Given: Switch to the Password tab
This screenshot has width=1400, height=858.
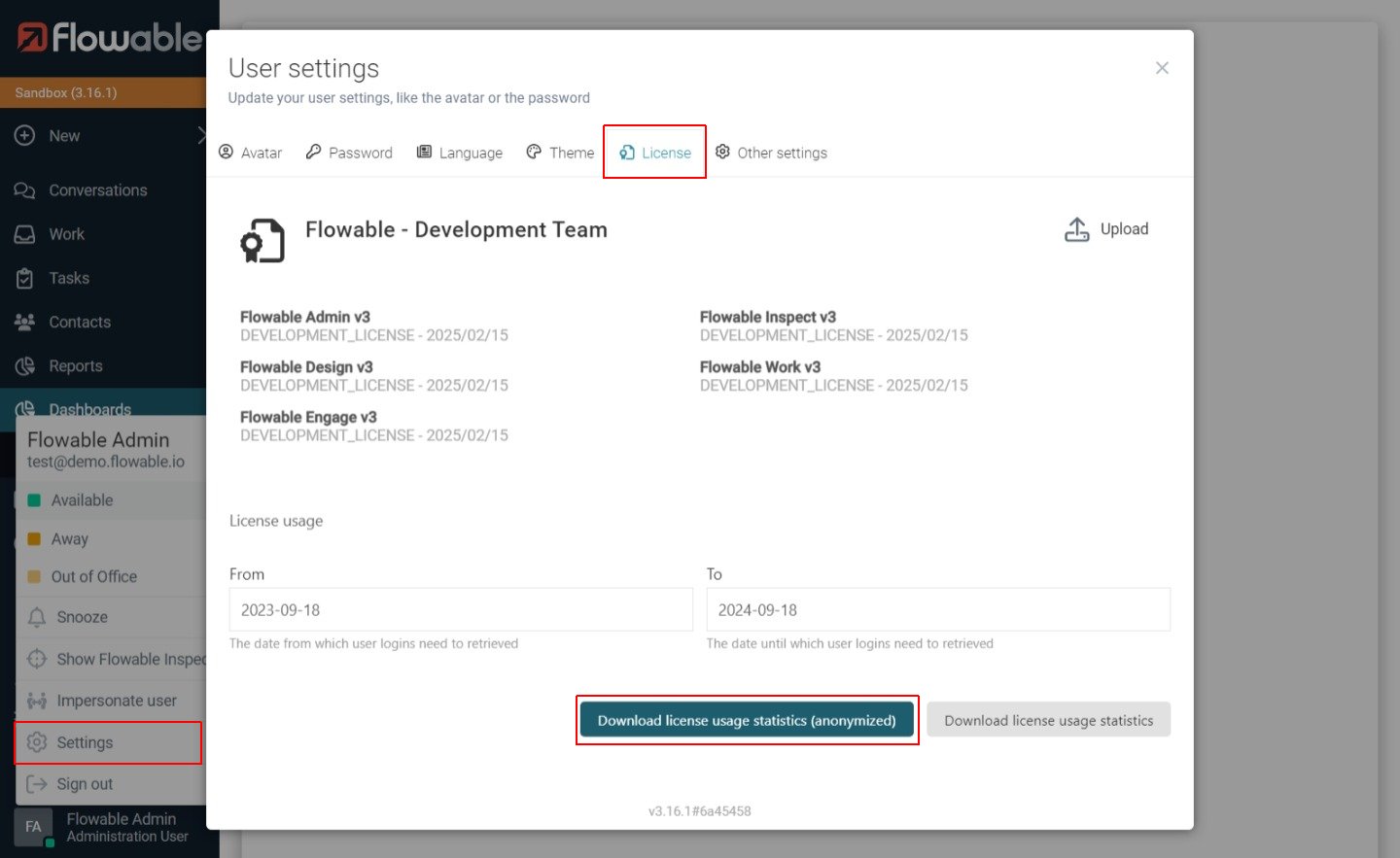Looking at the screenshot, I should [349, 153].
